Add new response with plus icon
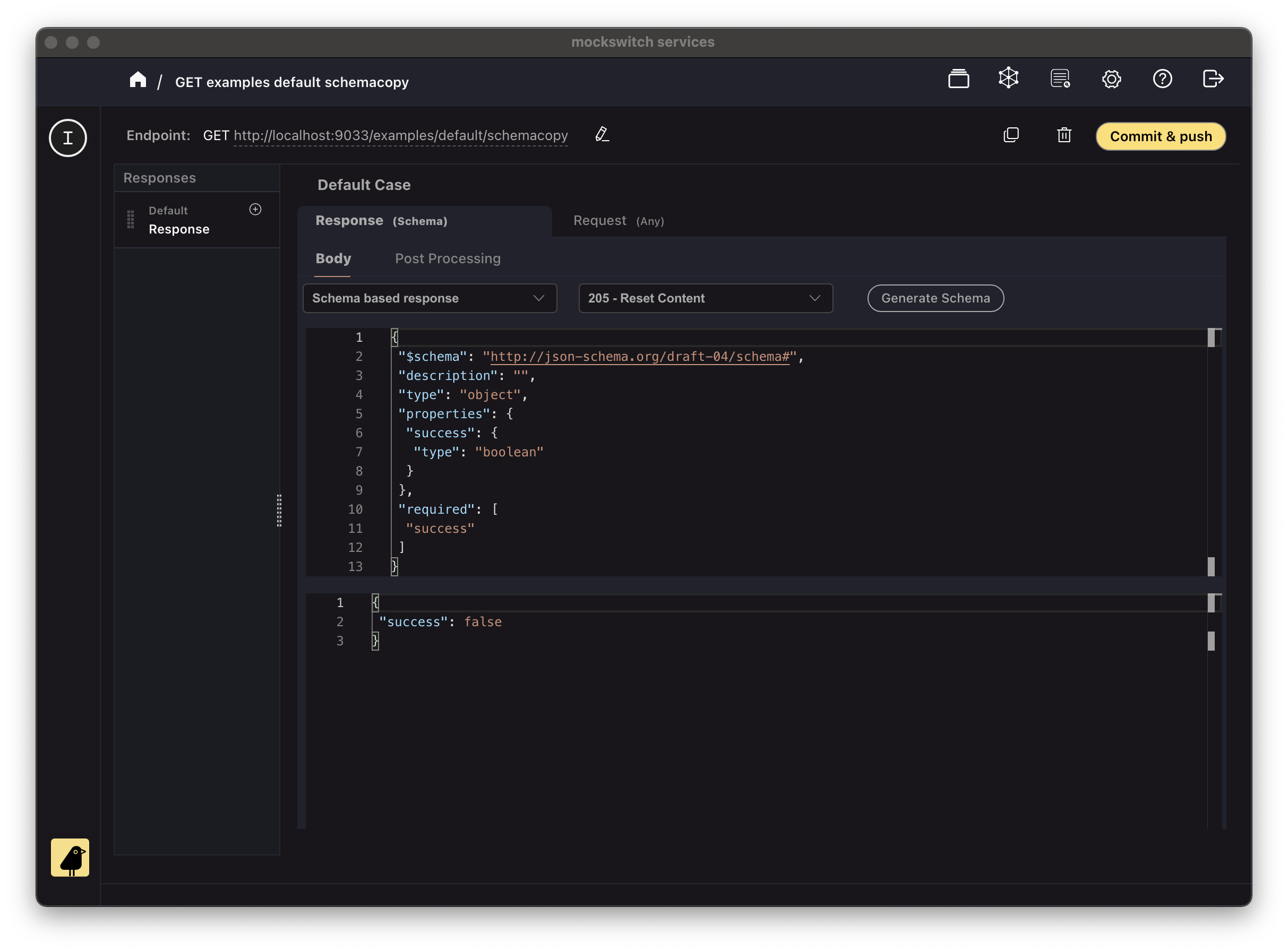This screenshot has width=1288, height=951. click(255, 210)
